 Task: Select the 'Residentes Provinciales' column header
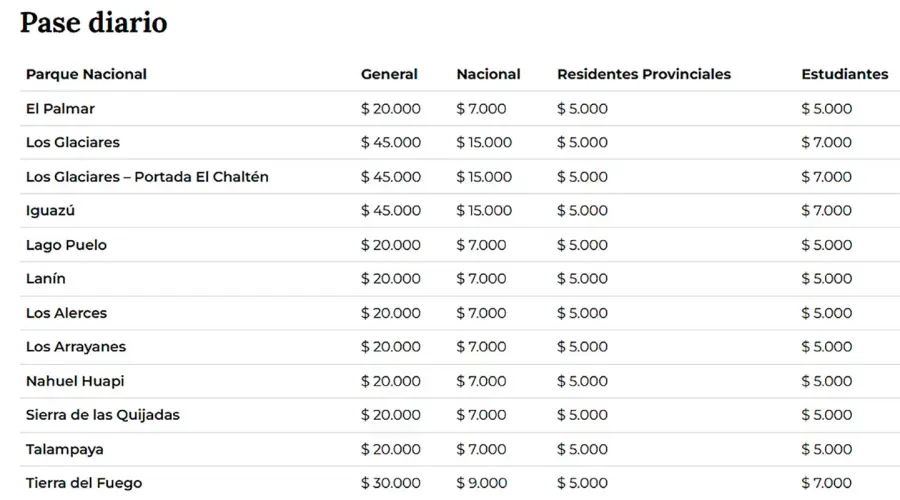[643, 74]
